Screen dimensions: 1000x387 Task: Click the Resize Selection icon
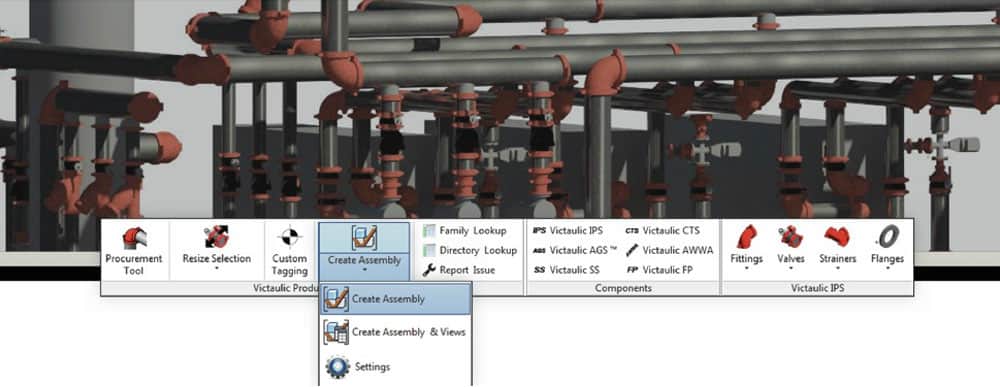[x=217, y=237]
